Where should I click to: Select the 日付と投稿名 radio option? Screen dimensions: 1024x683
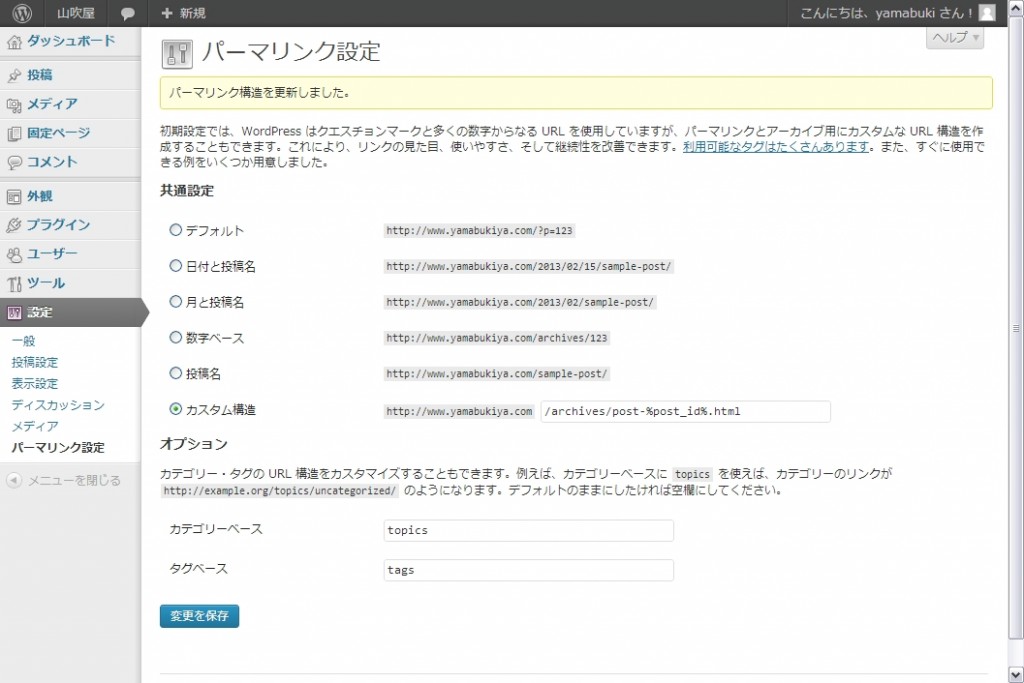click(176, 266)
